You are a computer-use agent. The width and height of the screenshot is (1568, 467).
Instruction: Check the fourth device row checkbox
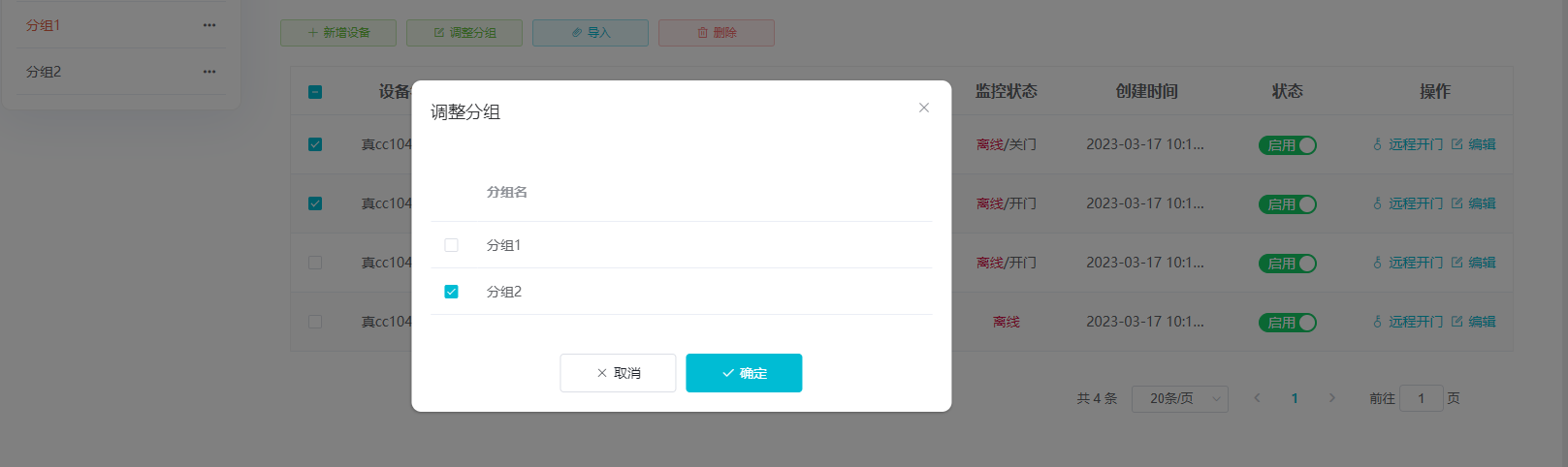315,322
